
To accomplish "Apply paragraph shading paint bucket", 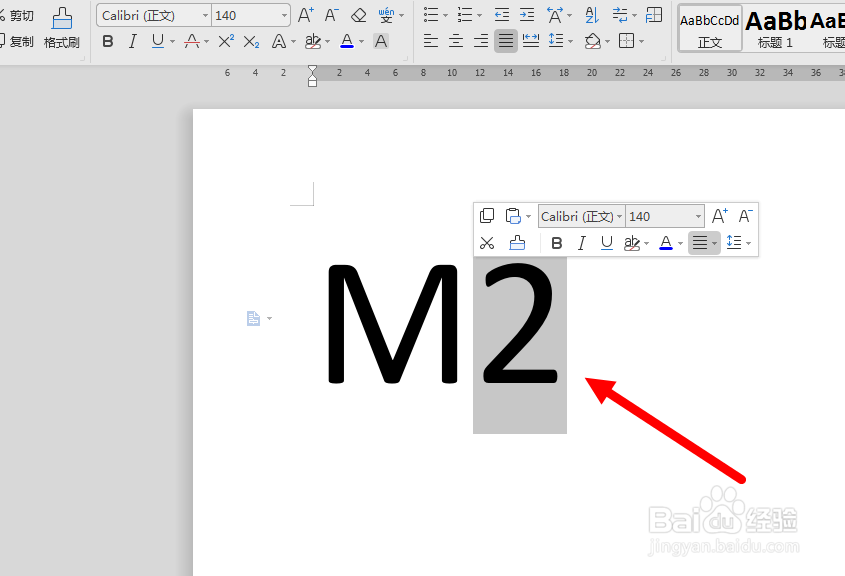I will pyautogui.click(x=593, y=41).
